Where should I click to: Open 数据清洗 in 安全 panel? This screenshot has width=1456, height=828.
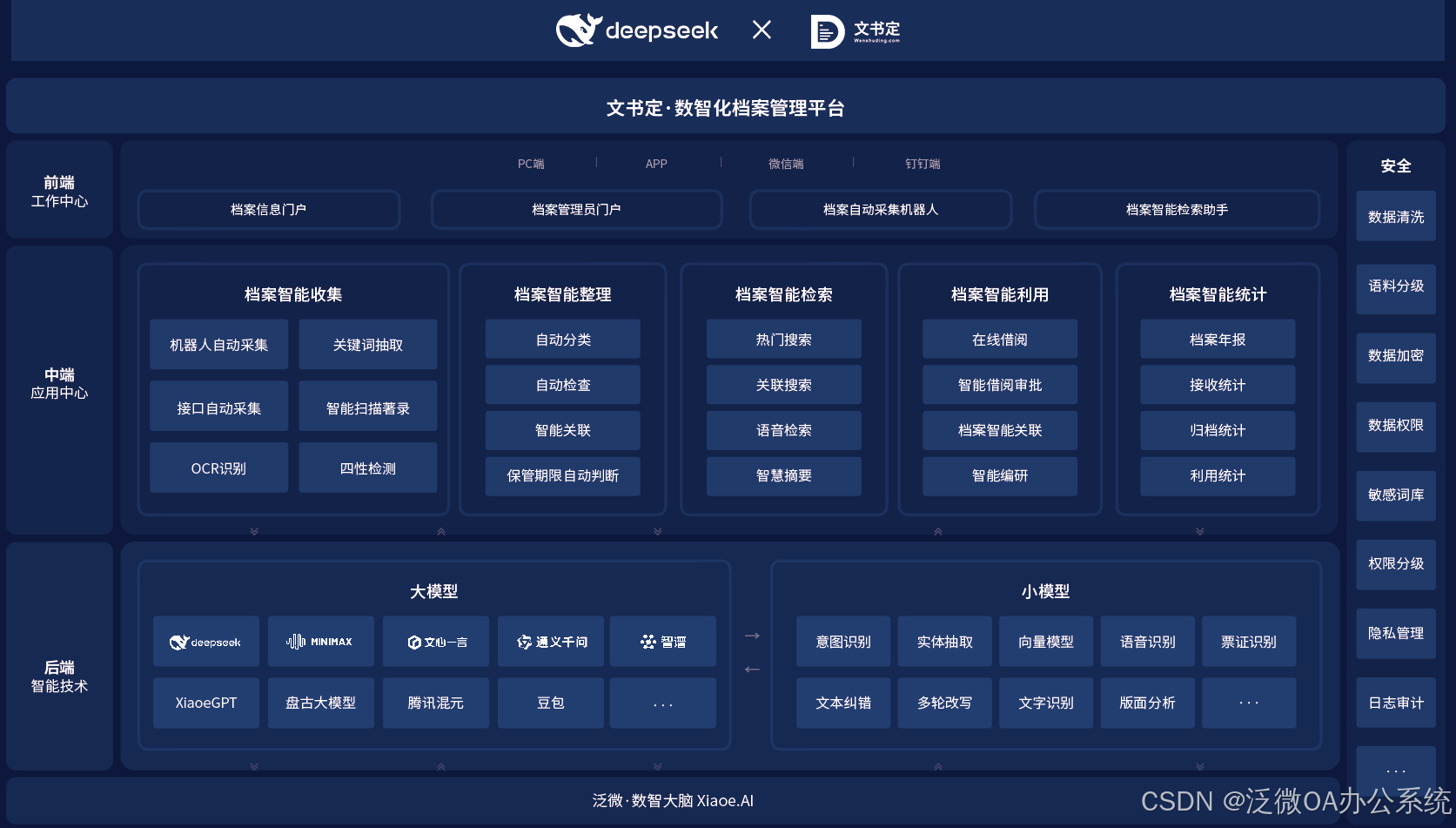coord(1396,217)
